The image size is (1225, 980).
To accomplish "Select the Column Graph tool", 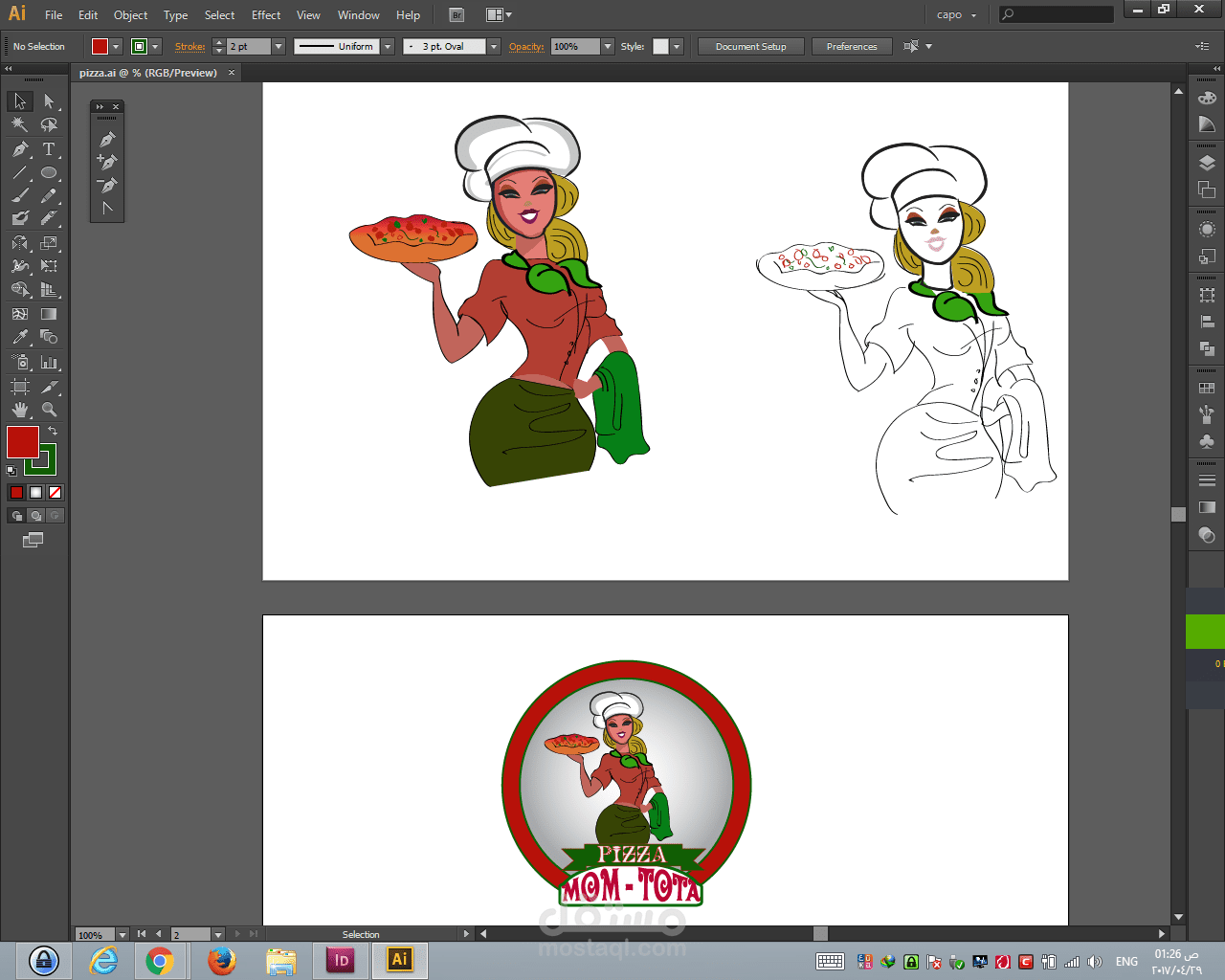I will [x=49, y=363].
